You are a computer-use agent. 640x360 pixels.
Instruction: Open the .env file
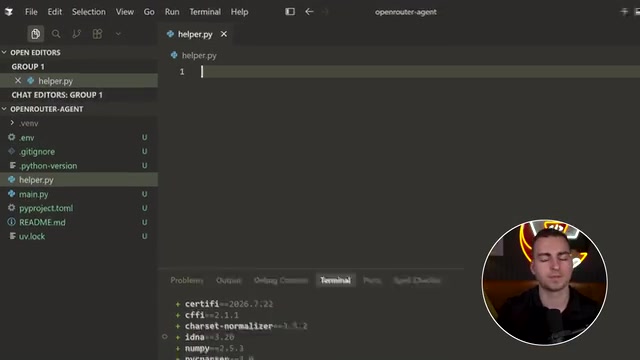click(79, 138)
